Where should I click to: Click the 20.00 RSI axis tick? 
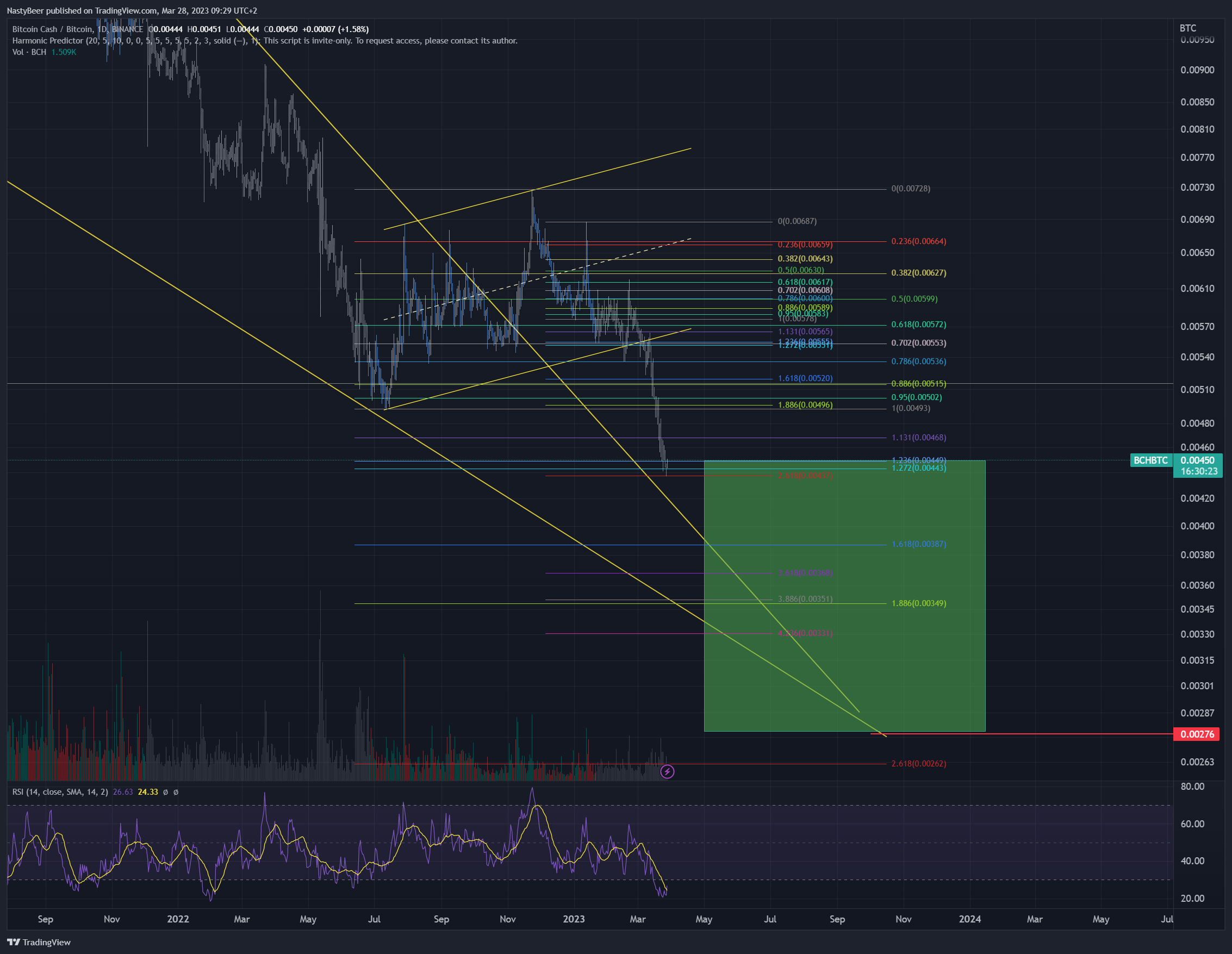click(1192, 898)
